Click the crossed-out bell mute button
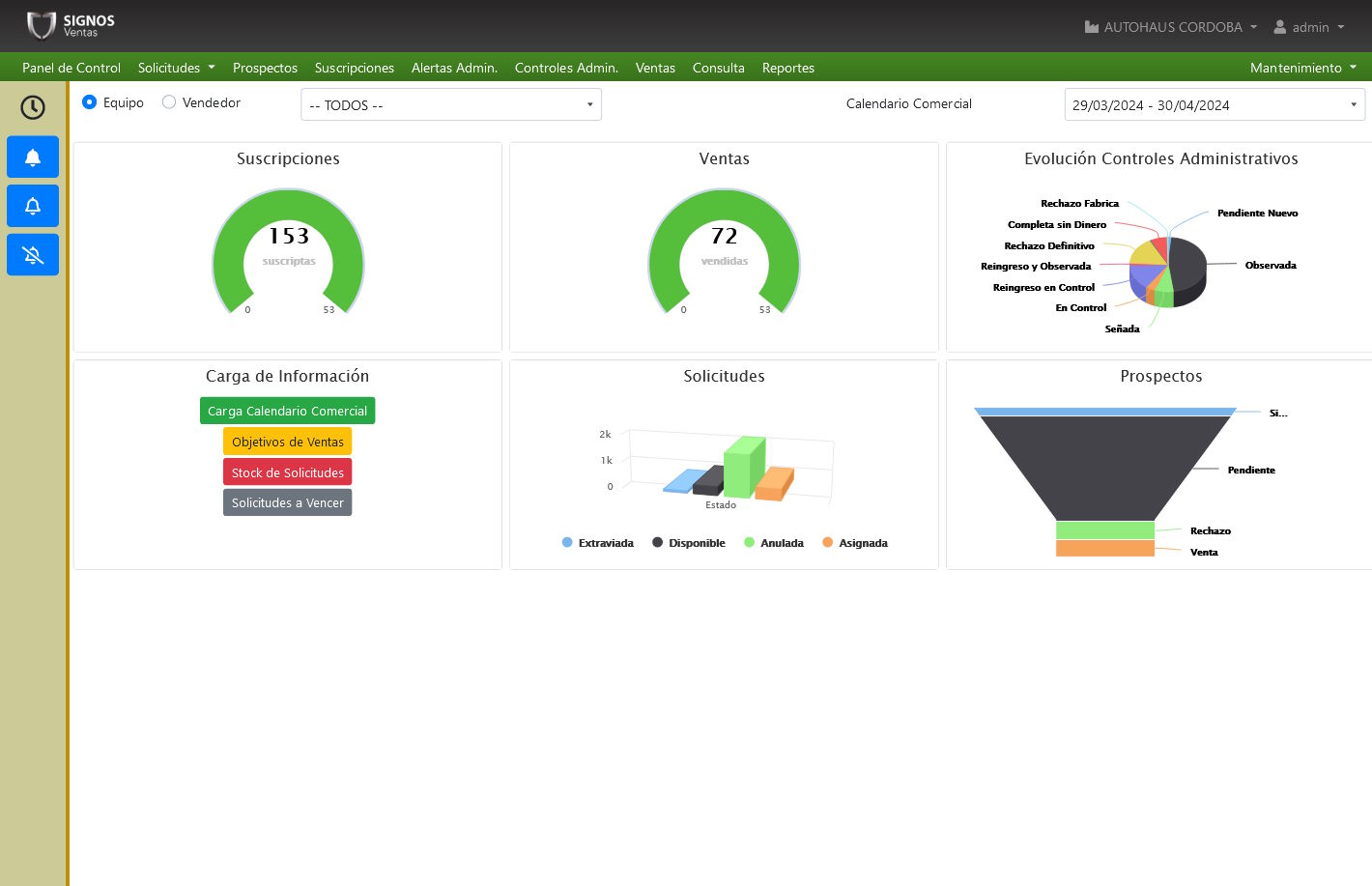The image size is (1372, 886). pyautogui.click(x=33, y=255)
